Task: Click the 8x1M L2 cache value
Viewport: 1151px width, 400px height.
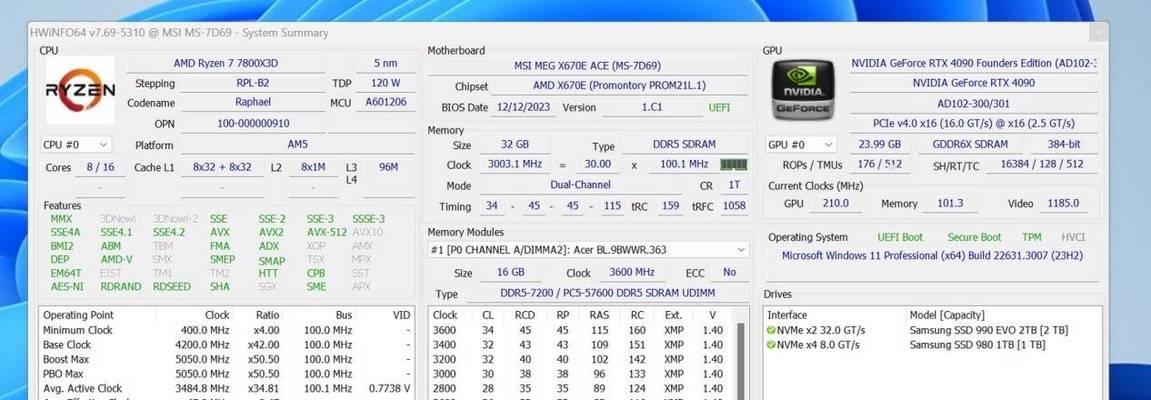Action: click(x=313, y=167)
